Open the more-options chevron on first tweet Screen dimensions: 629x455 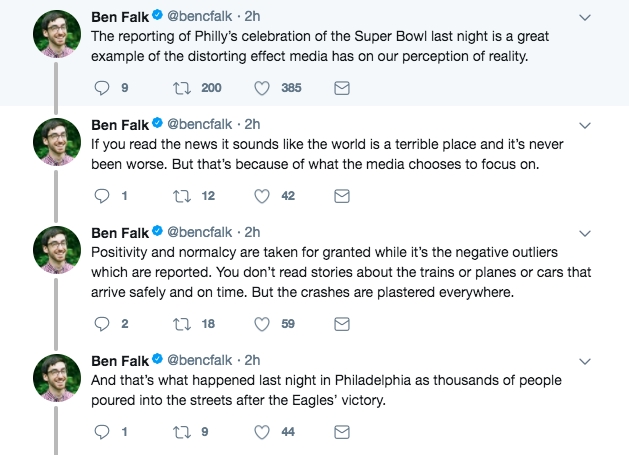pyautogui.click(x=585, y=18)
